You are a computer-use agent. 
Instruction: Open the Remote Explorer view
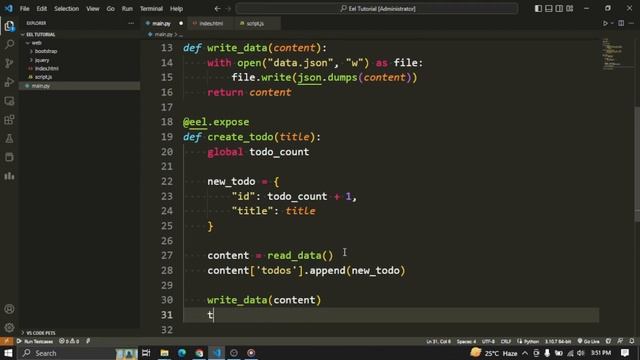[9, 101]
